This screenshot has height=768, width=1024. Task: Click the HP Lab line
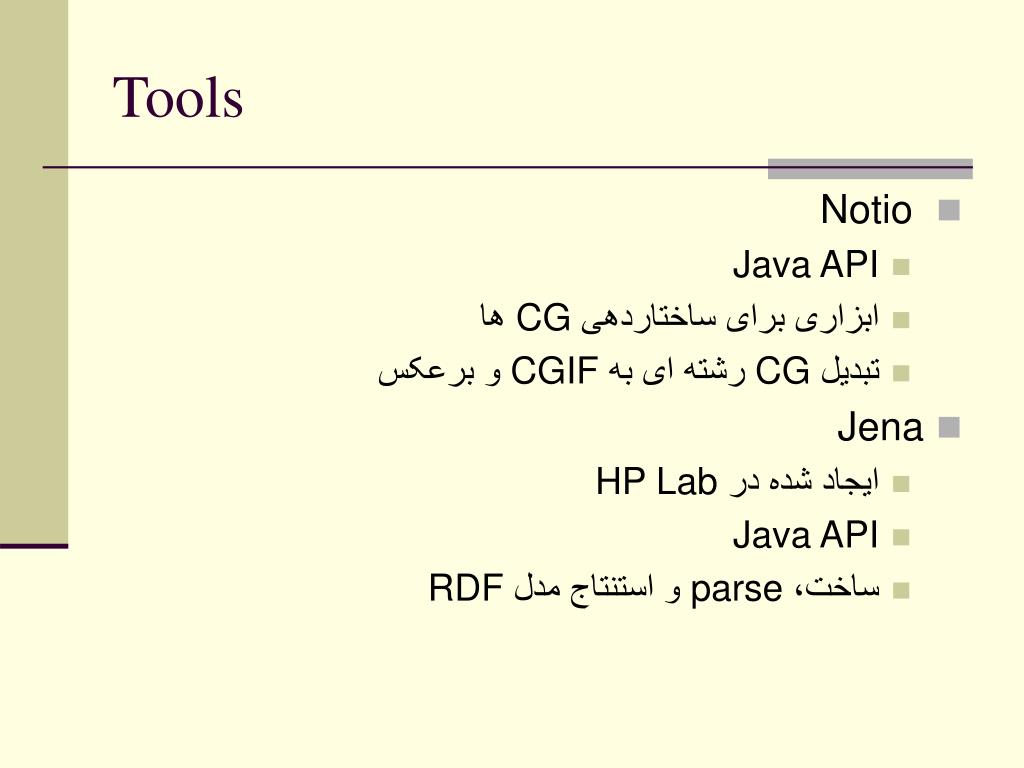(x=737, y=482)
